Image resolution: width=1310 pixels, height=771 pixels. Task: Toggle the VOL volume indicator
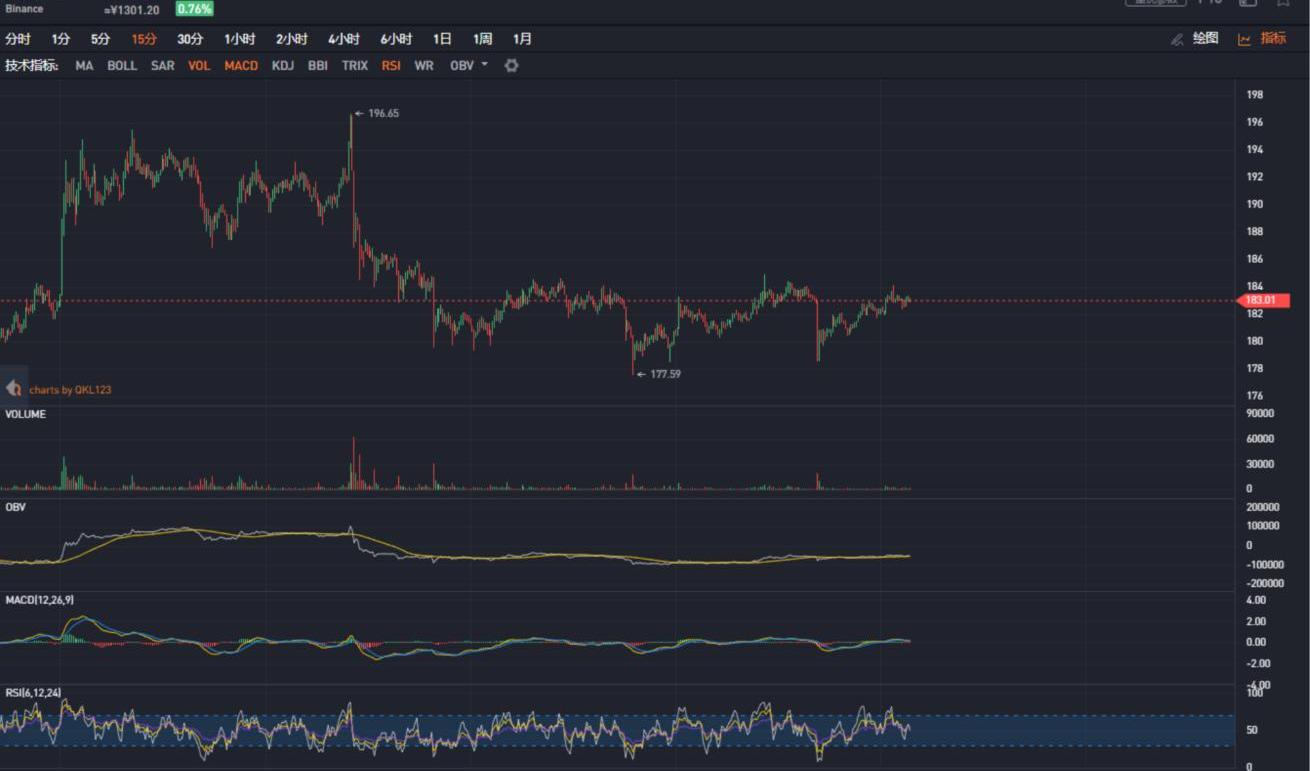click(199, 66)
